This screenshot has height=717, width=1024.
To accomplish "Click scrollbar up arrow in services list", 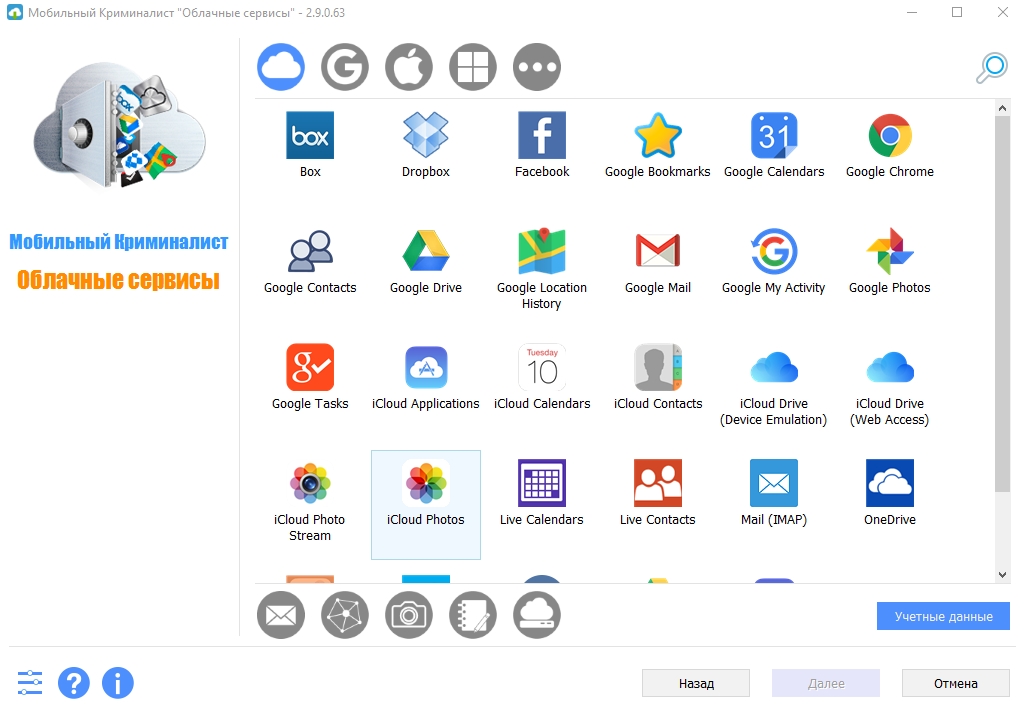I will [1002, 108].
